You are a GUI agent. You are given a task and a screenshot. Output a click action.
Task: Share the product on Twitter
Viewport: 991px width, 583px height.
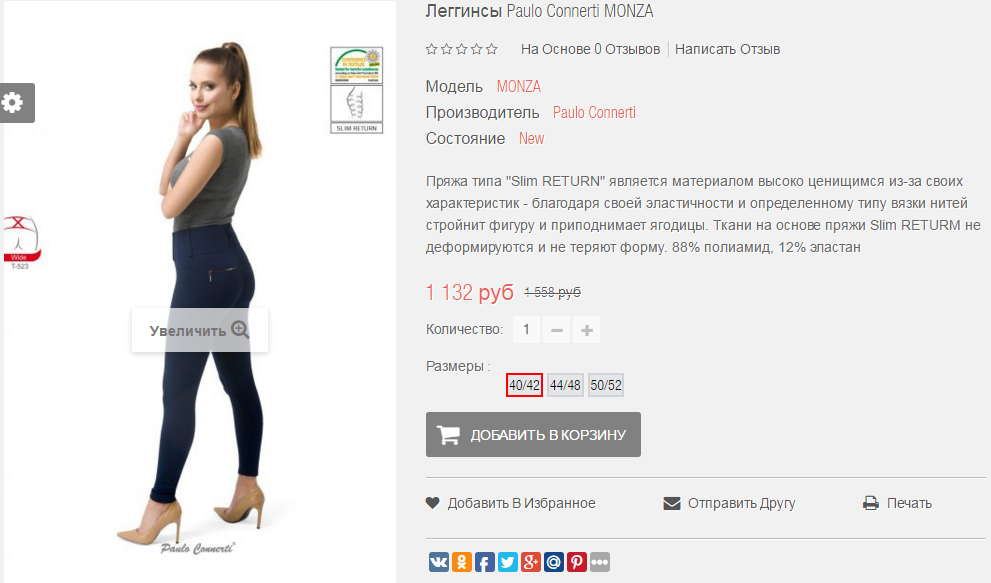tap(508, 562)
